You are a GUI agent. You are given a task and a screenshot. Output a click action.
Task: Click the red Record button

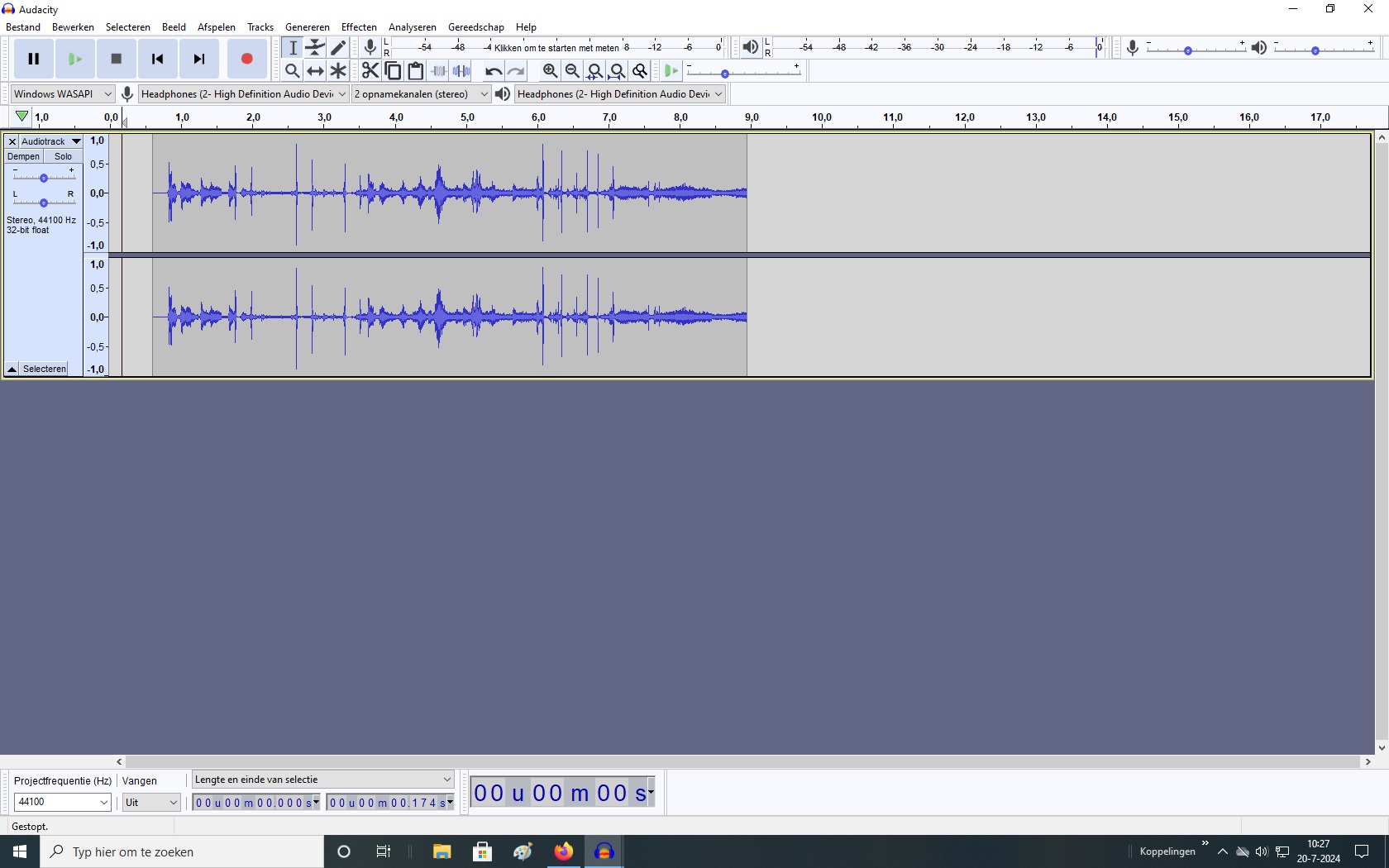[246, 59]
